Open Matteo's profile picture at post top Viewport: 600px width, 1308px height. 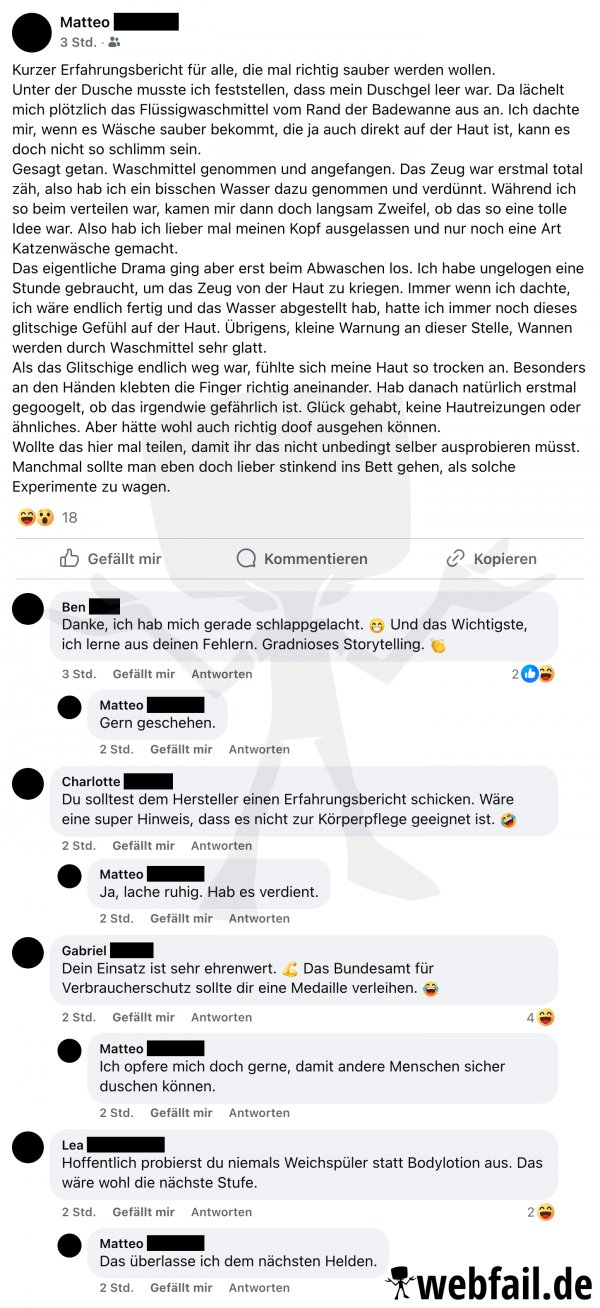point(31,32)
